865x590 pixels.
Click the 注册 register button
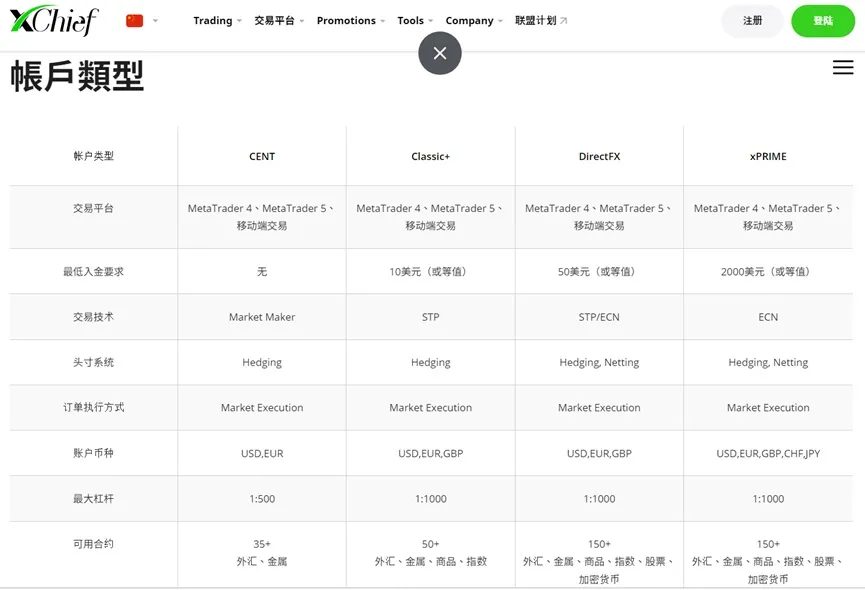coord(752,21)
